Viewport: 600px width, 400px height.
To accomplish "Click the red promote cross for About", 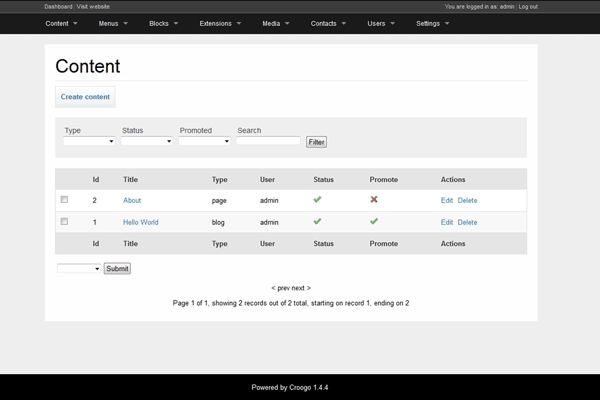I will click(374, 200).
